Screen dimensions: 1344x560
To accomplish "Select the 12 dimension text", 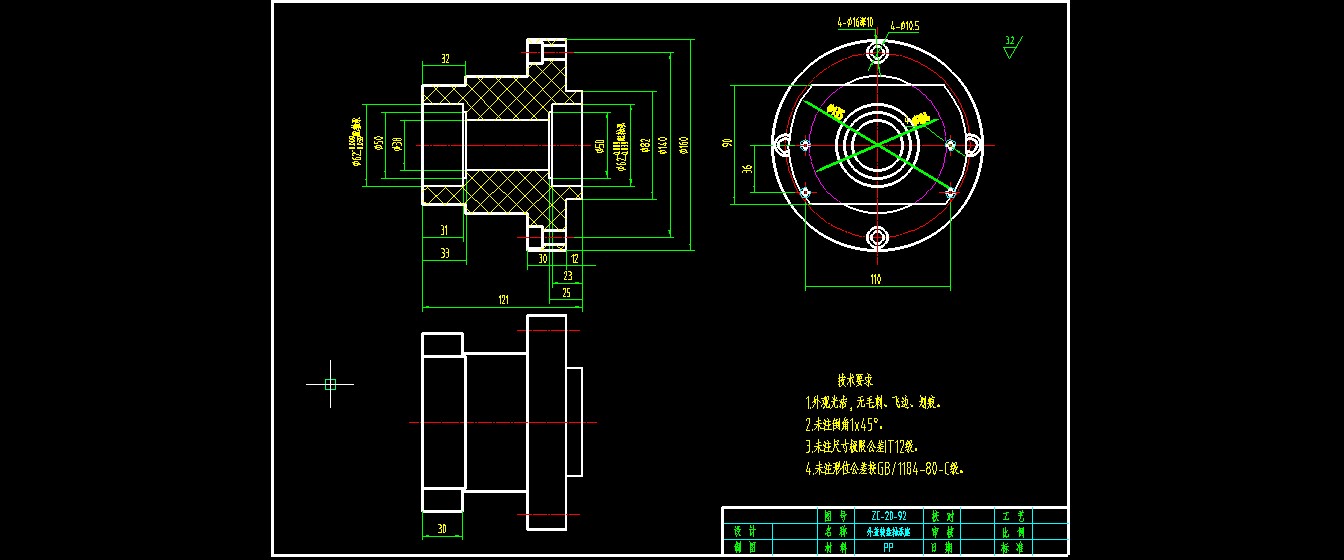I will (575, 258).
